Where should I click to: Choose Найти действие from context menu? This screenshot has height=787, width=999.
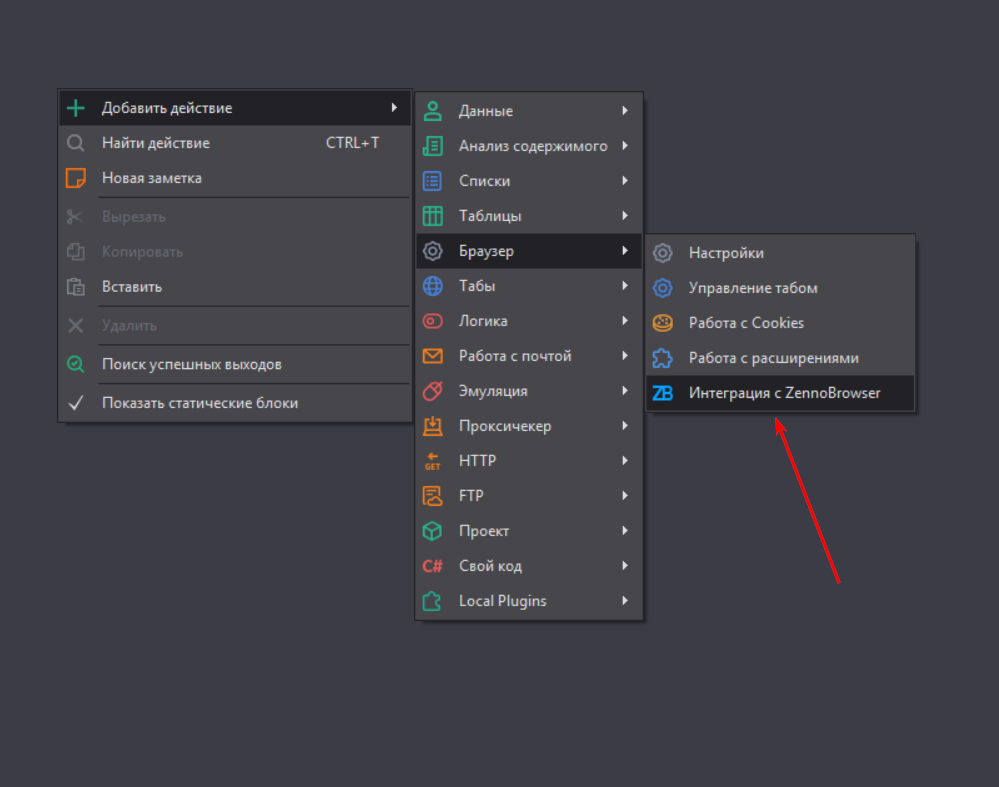tap(156, 143)
